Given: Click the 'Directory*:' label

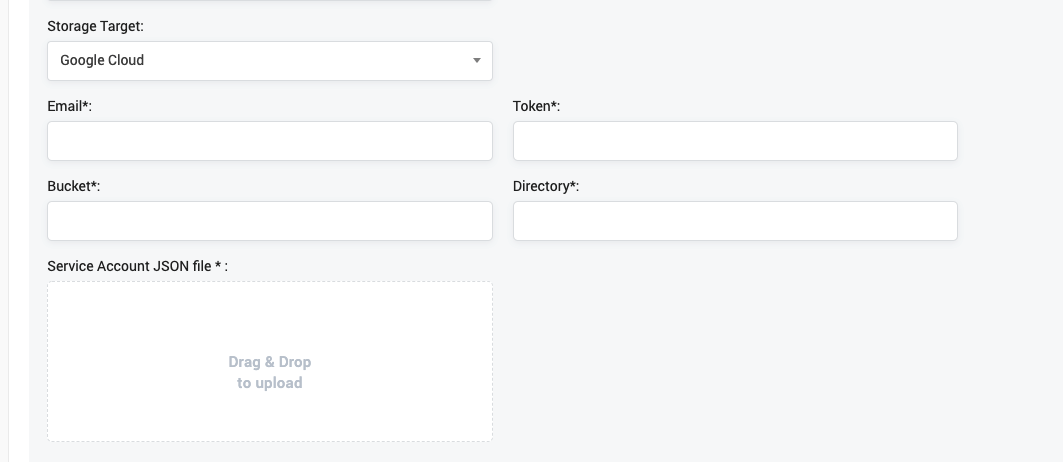Looking at the screenshot, I should 546,187.
